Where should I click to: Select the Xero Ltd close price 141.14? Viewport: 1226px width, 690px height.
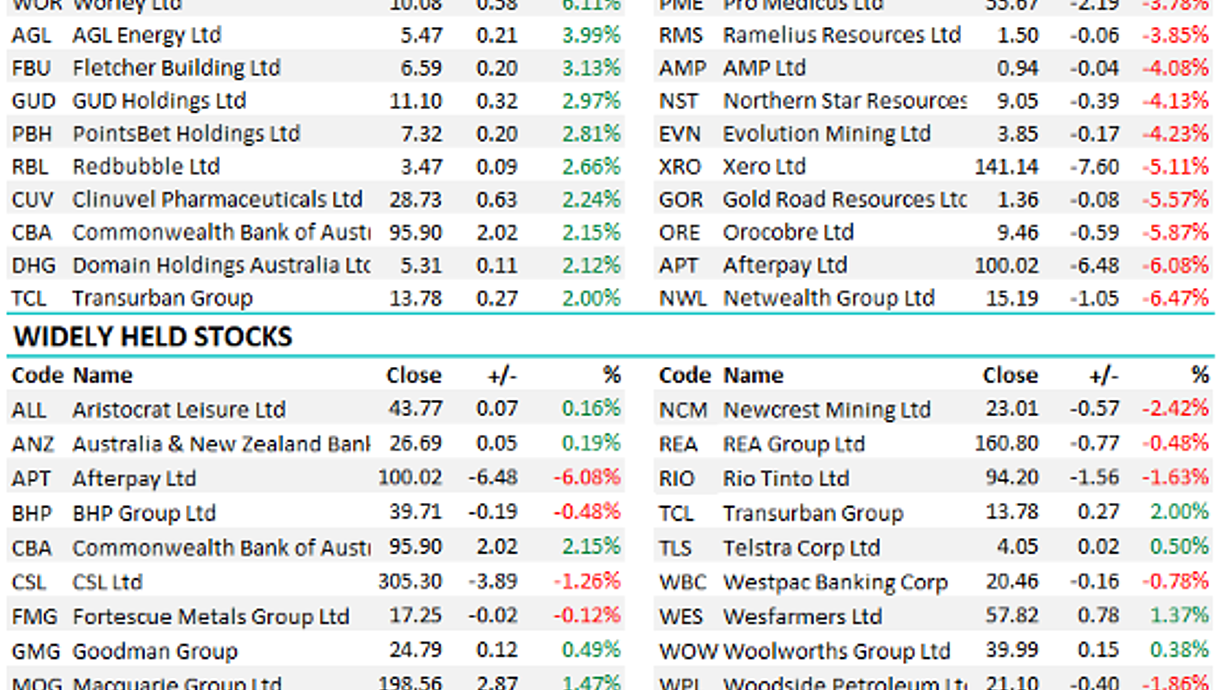pyautogui.click(x=1006, y=167)
